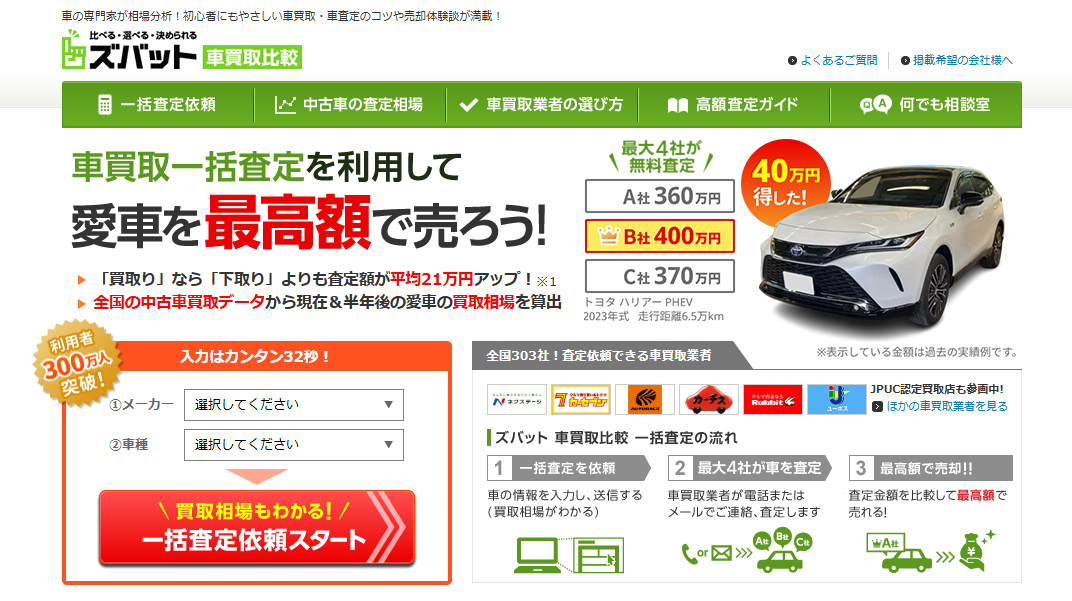Image resolution: width=1072 pixels, height=601 pixels.
Task: Open the 中古車の査定相場 menu item
Action: point(349,105)
